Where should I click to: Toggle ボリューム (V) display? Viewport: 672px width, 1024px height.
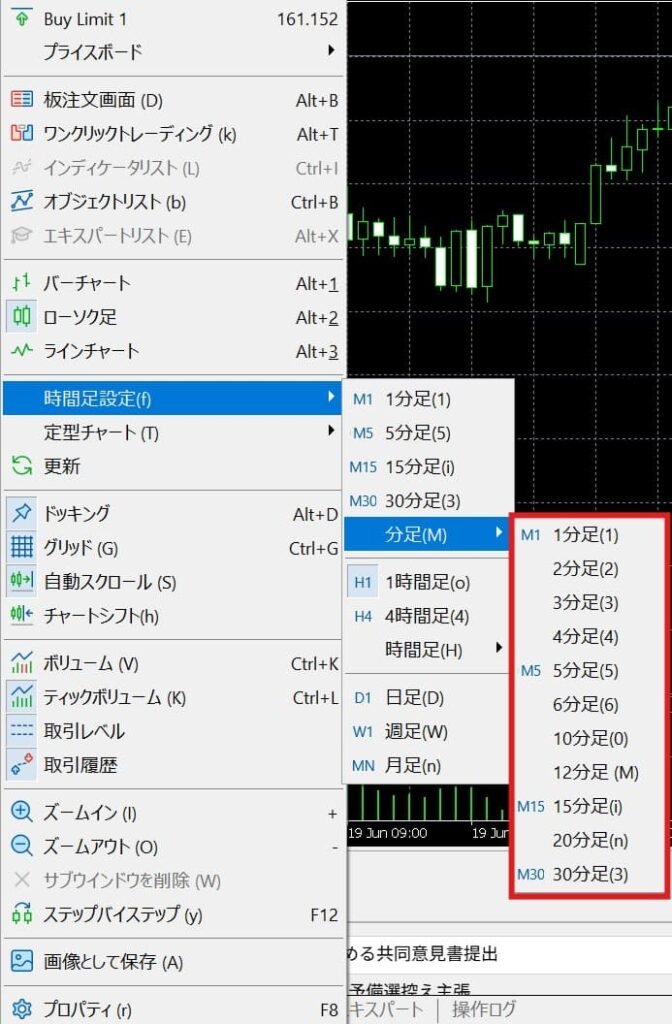pos(172,663)
